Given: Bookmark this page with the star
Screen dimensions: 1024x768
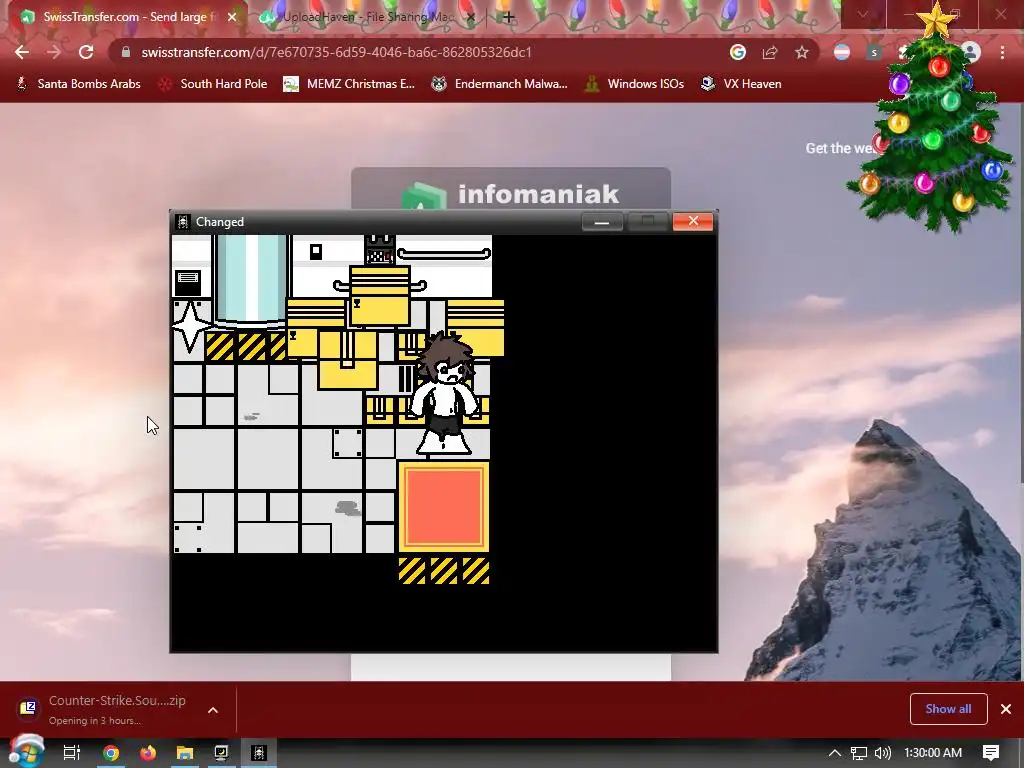Looking at the screenshot, I should click(x=802, y=52).
